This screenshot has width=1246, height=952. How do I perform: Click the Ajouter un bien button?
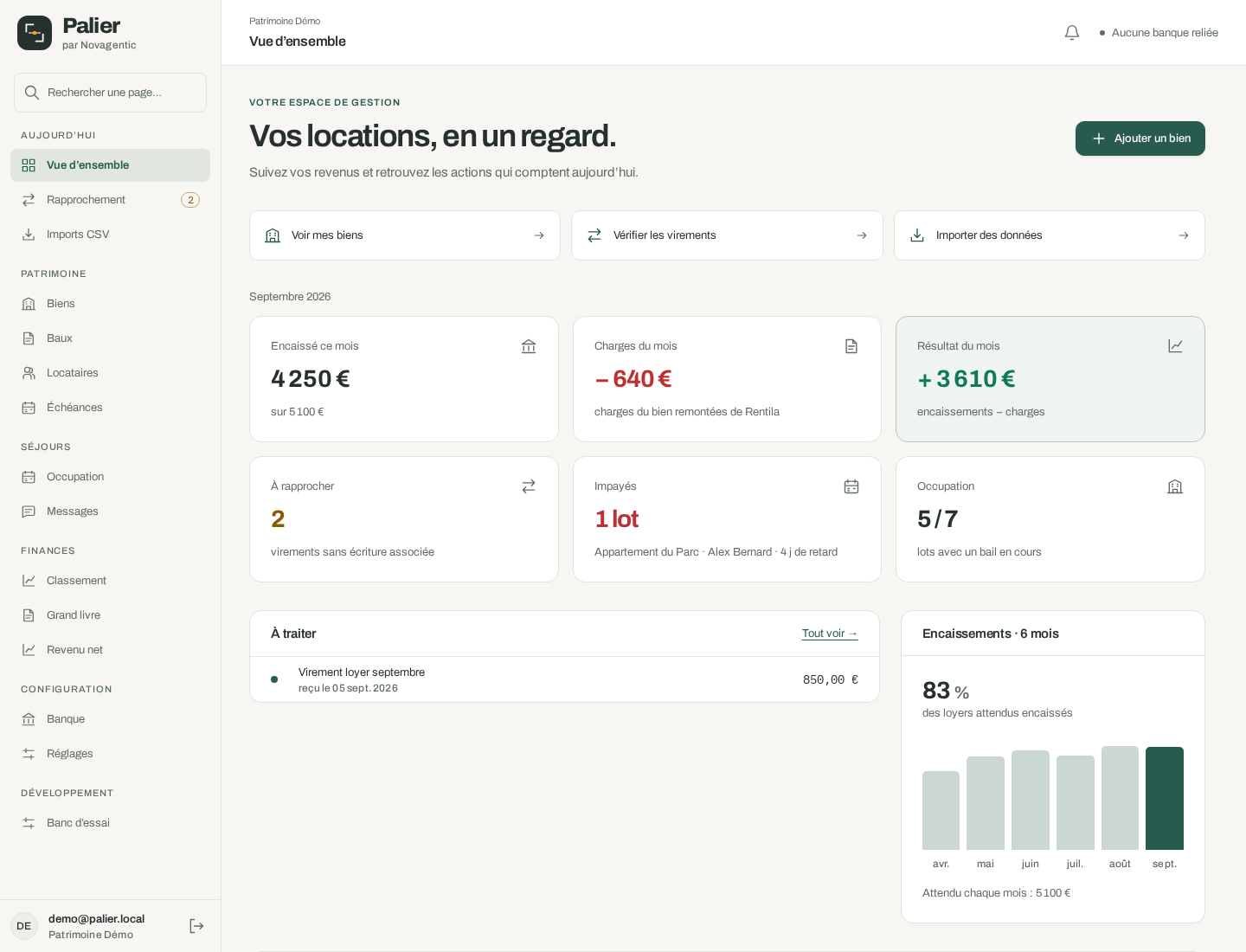coord(1140,138)
